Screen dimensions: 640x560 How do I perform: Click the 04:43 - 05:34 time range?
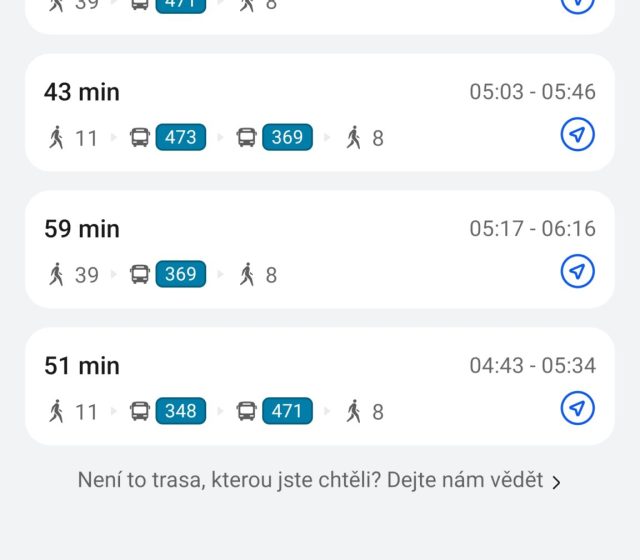click(x=532, y=366)
